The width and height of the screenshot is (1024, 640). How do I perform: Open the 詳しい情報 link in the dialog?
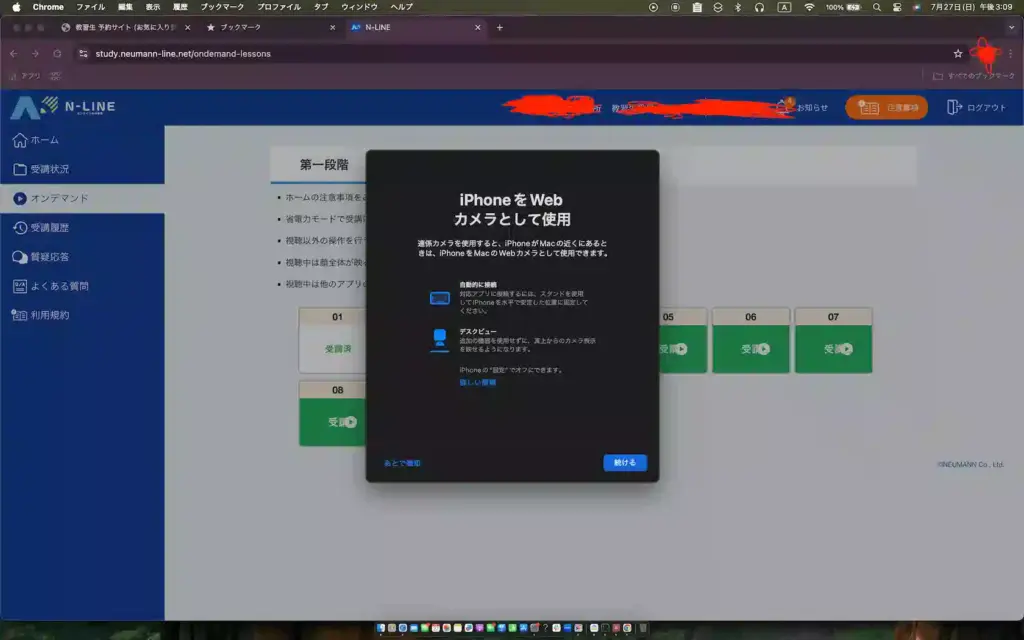477,382
